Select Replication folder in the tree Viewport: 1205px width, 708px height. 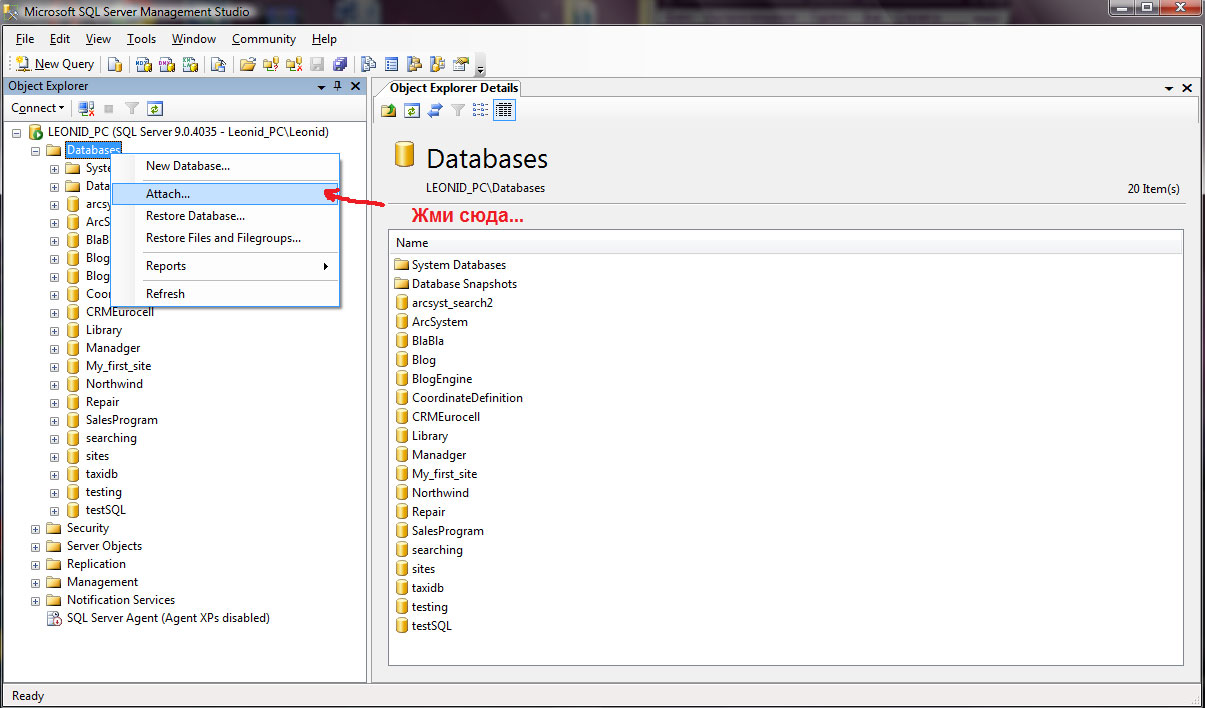click(x=96, y=564)
